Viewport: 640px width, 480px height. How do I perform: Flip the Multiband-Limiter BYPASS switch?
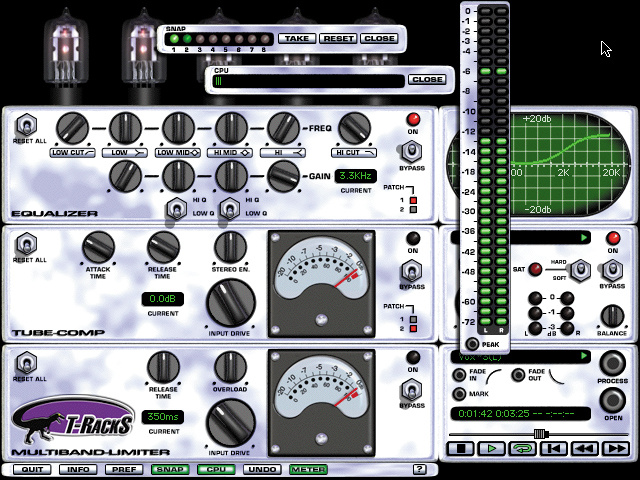(x=411, y=390)
